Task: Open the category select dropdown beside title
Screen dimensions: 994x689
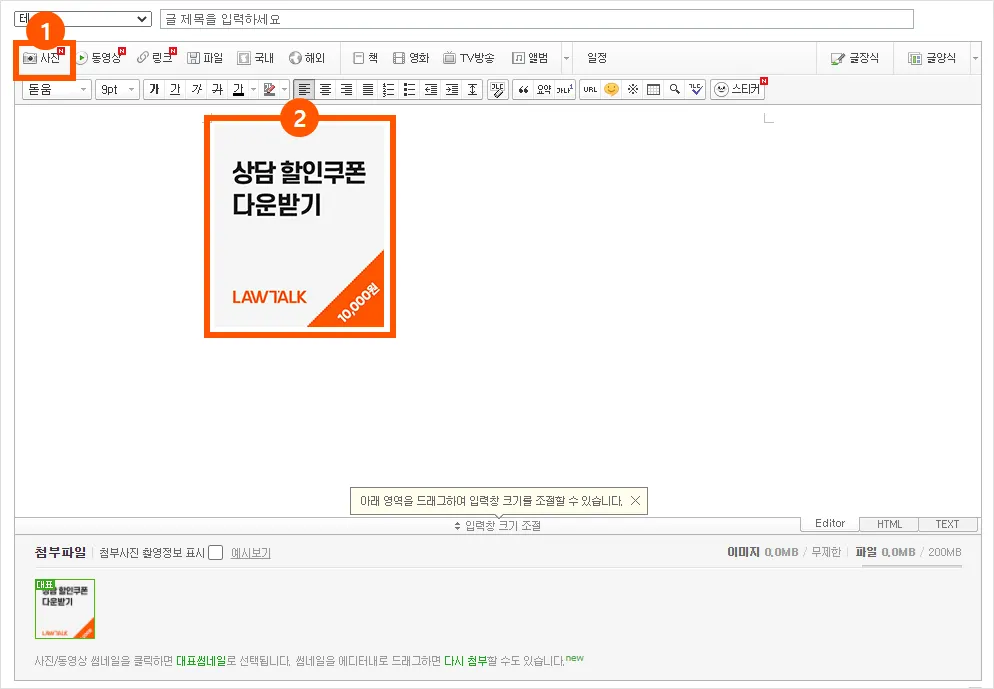Action: (82, 19)
